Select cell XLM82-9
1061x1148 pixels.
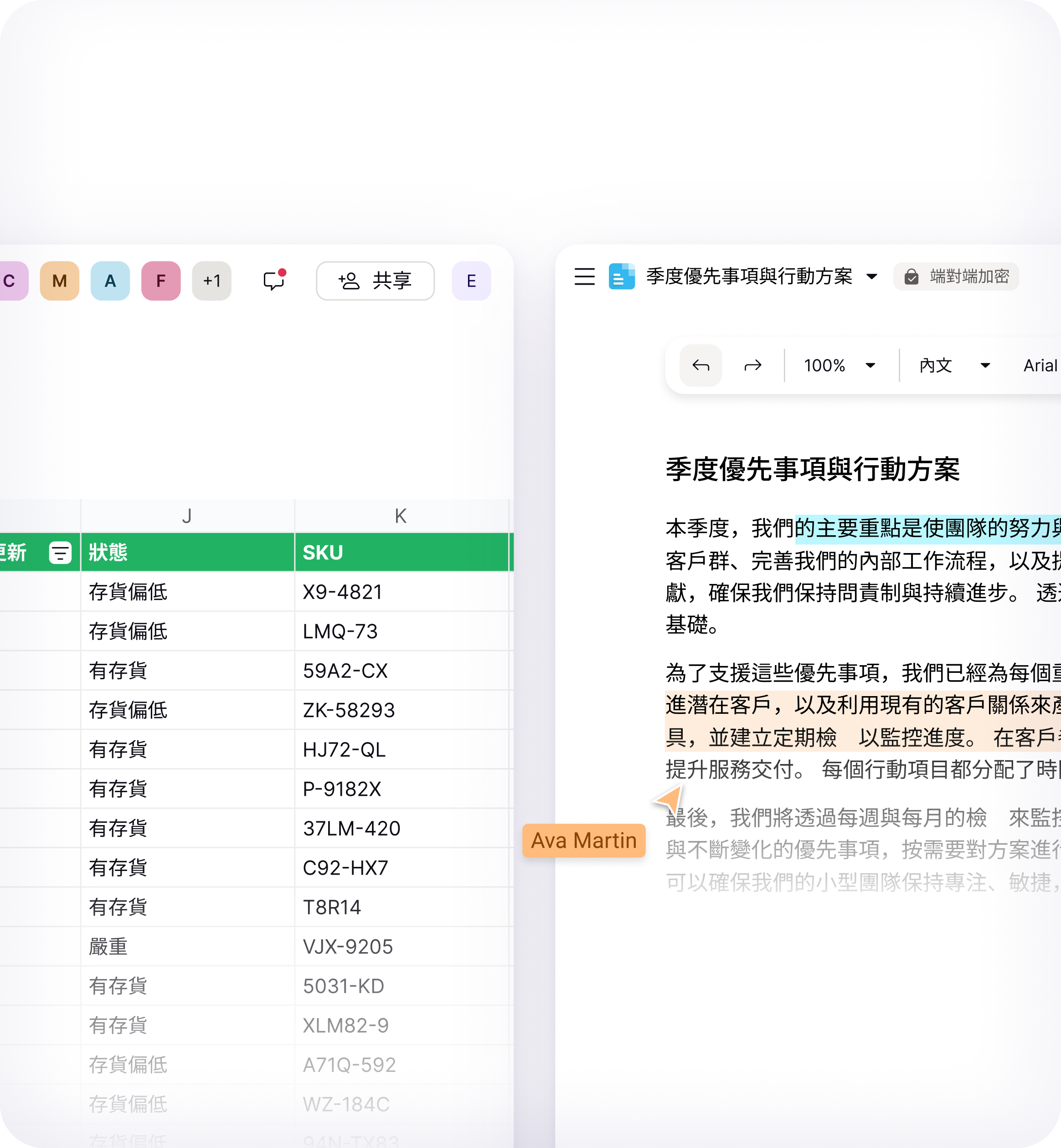point(402,1025)
